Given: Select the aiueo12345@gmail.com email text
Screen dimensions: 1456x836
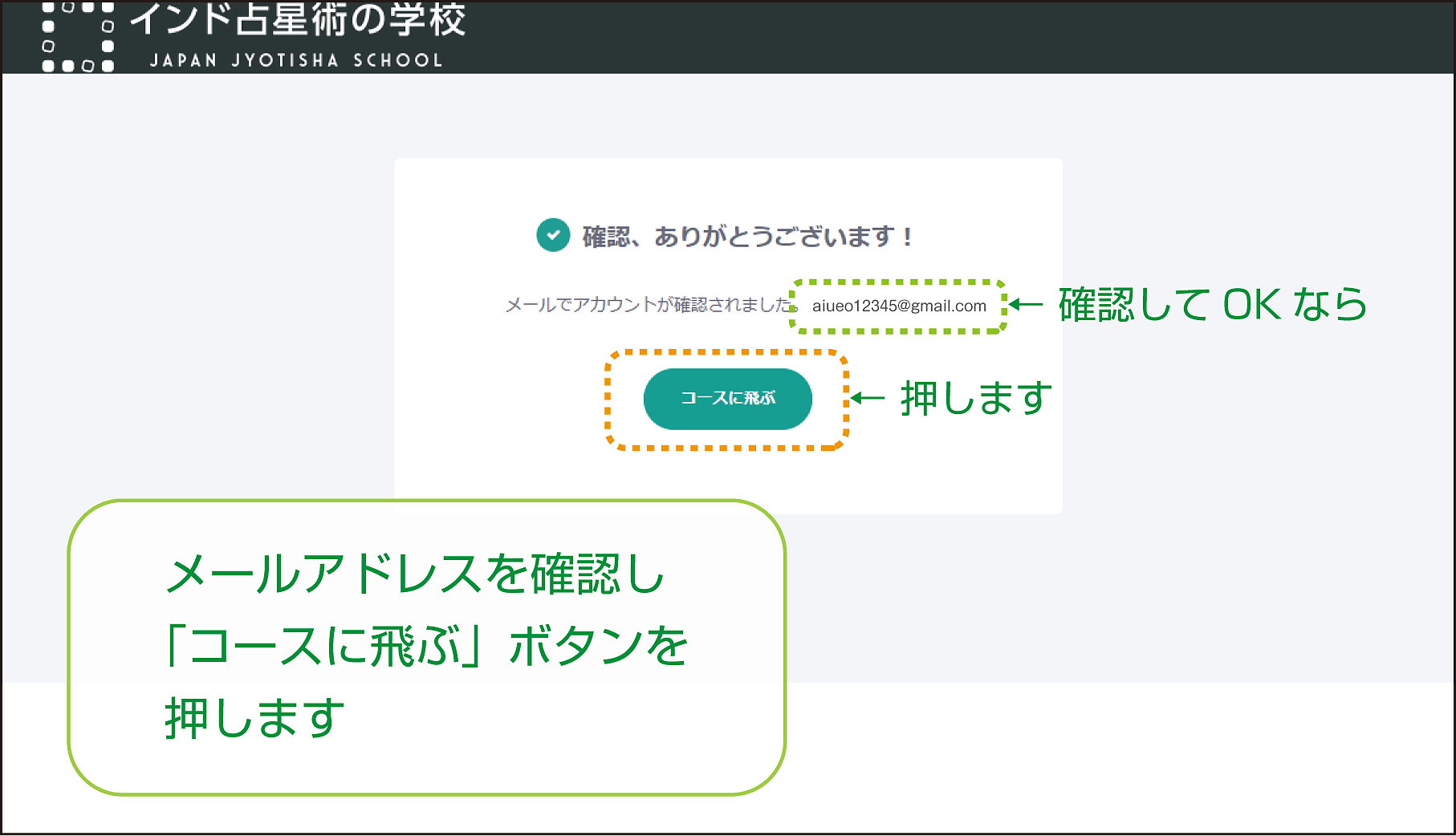Looking at the screenshot, I should [x=899, y=306].
